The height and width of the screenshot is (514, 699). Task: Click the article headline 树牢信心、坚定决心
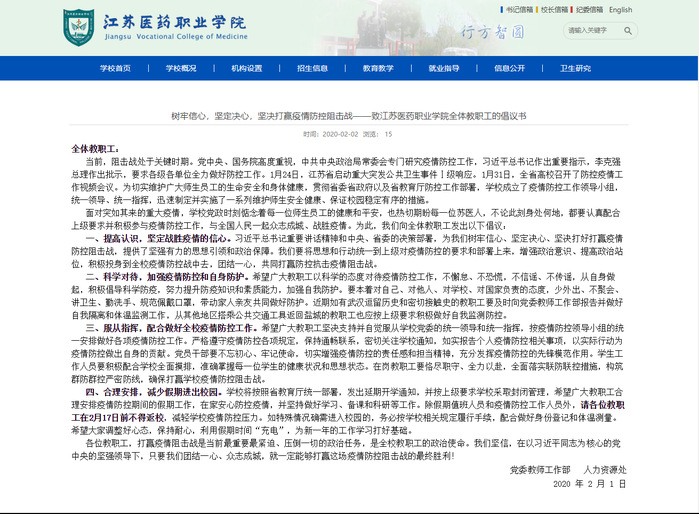348,115
